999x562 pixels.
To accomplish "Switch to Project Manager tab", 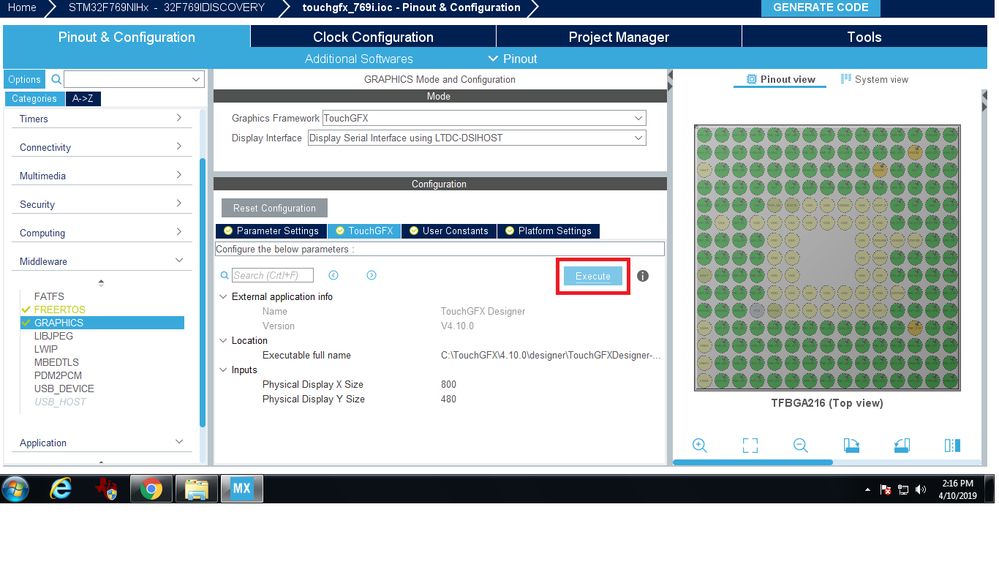I will pos(619,37).
